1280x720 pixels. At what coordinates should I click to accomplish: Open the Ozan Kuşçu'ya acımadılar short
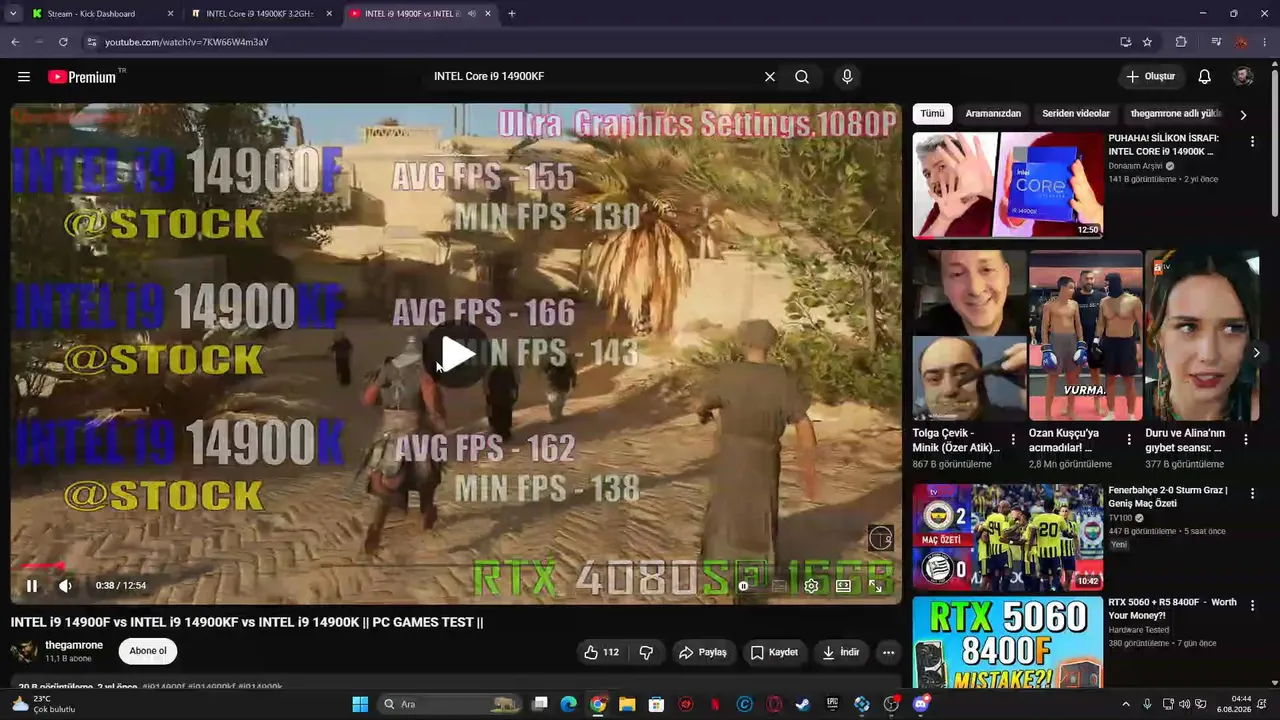point(1085,336)
